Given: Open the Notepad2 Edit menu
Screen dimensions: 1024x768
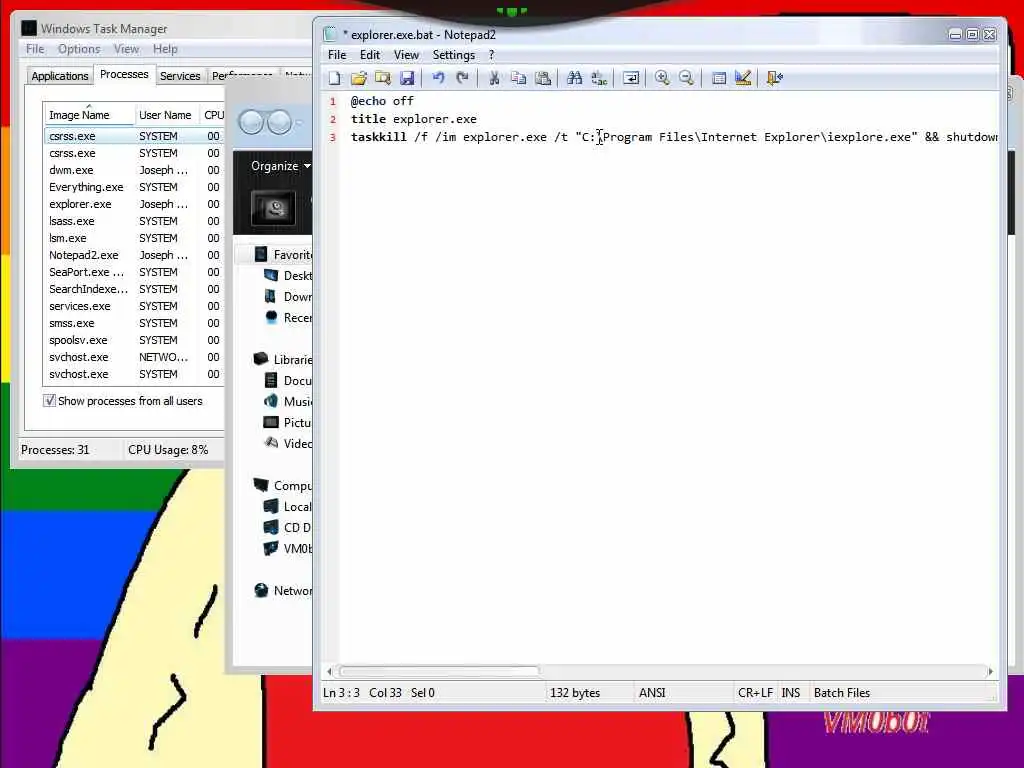Looking at the screenshot, I should click(370, 55).
